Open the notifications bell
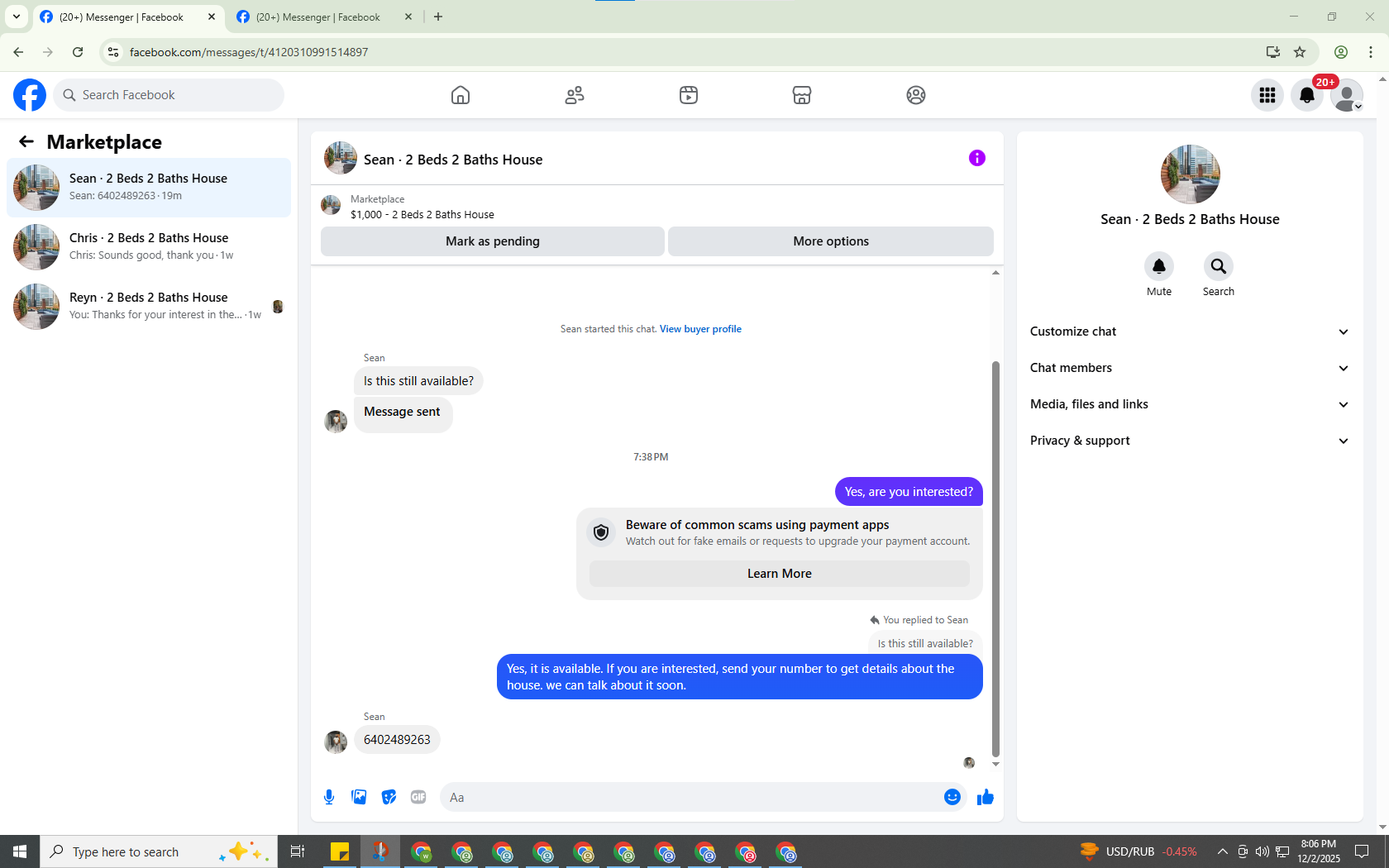This screenshot has width=1389, height=868. 1307,95
